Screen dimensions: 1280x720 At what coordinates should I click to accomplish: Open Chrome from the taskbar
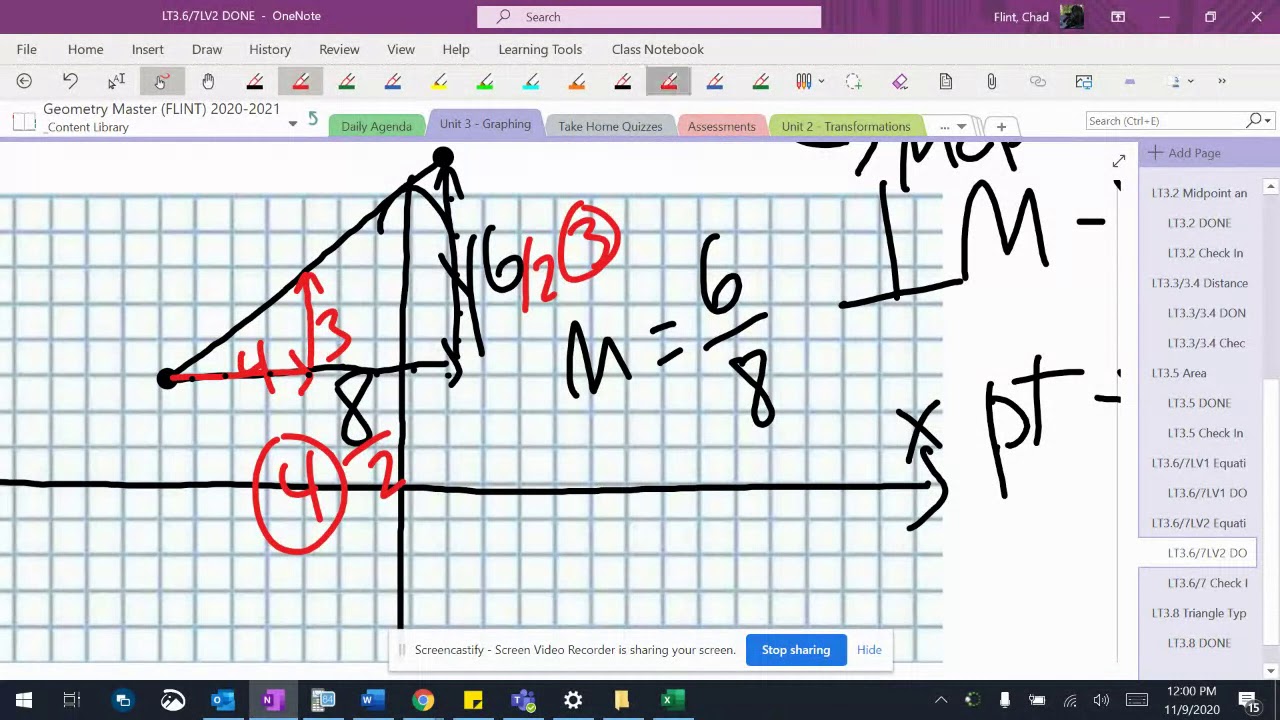(423, 700)
